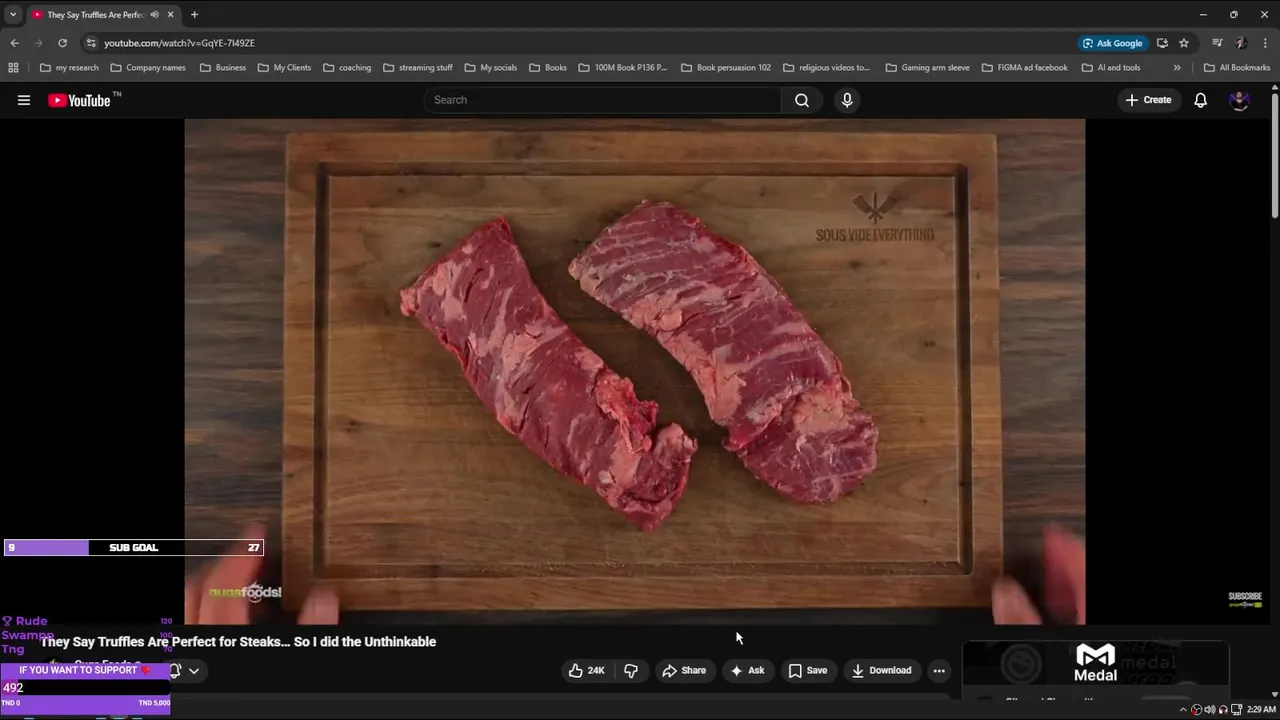Download the video
Screen dimensions: 1280x720
pyautogui.click(x=882, y=671)
